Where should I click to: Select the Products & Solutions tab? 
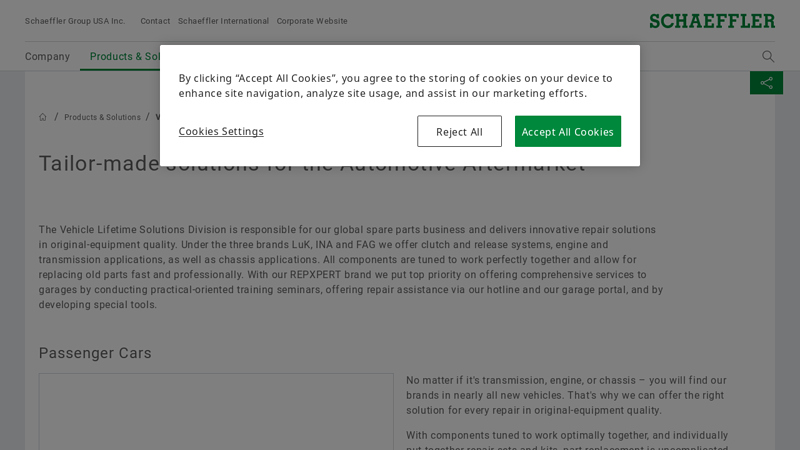(x=123, y=57)
